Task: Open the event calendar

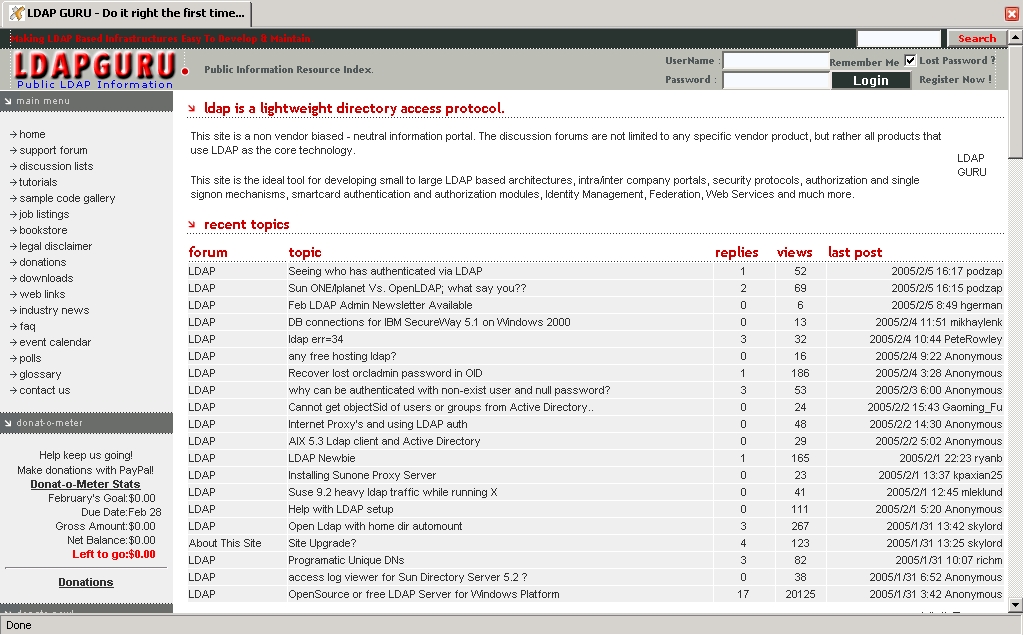Action: click(55, 342)
